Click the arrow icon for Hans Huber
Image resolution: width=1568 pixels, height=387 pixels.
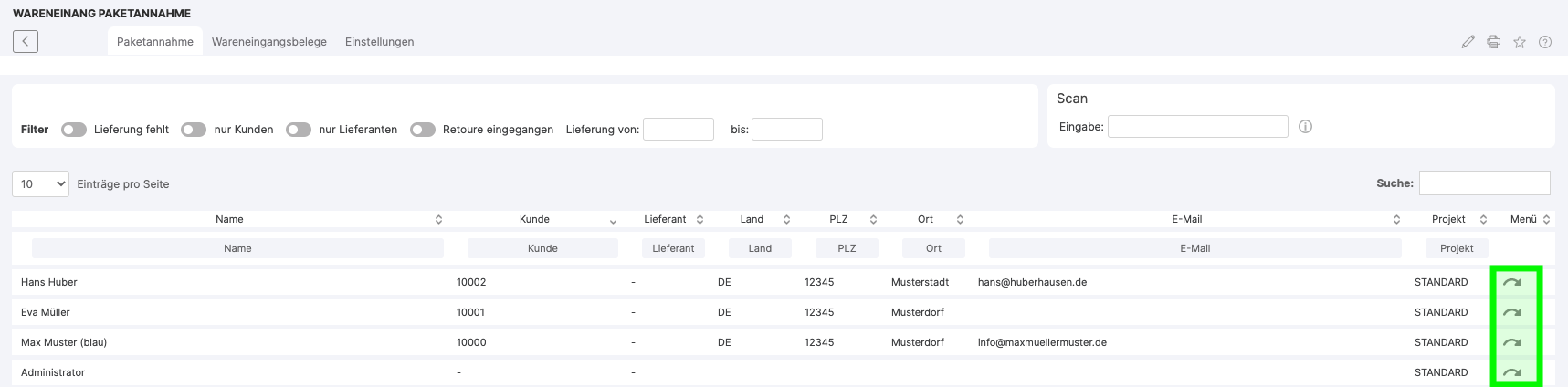1512,282
